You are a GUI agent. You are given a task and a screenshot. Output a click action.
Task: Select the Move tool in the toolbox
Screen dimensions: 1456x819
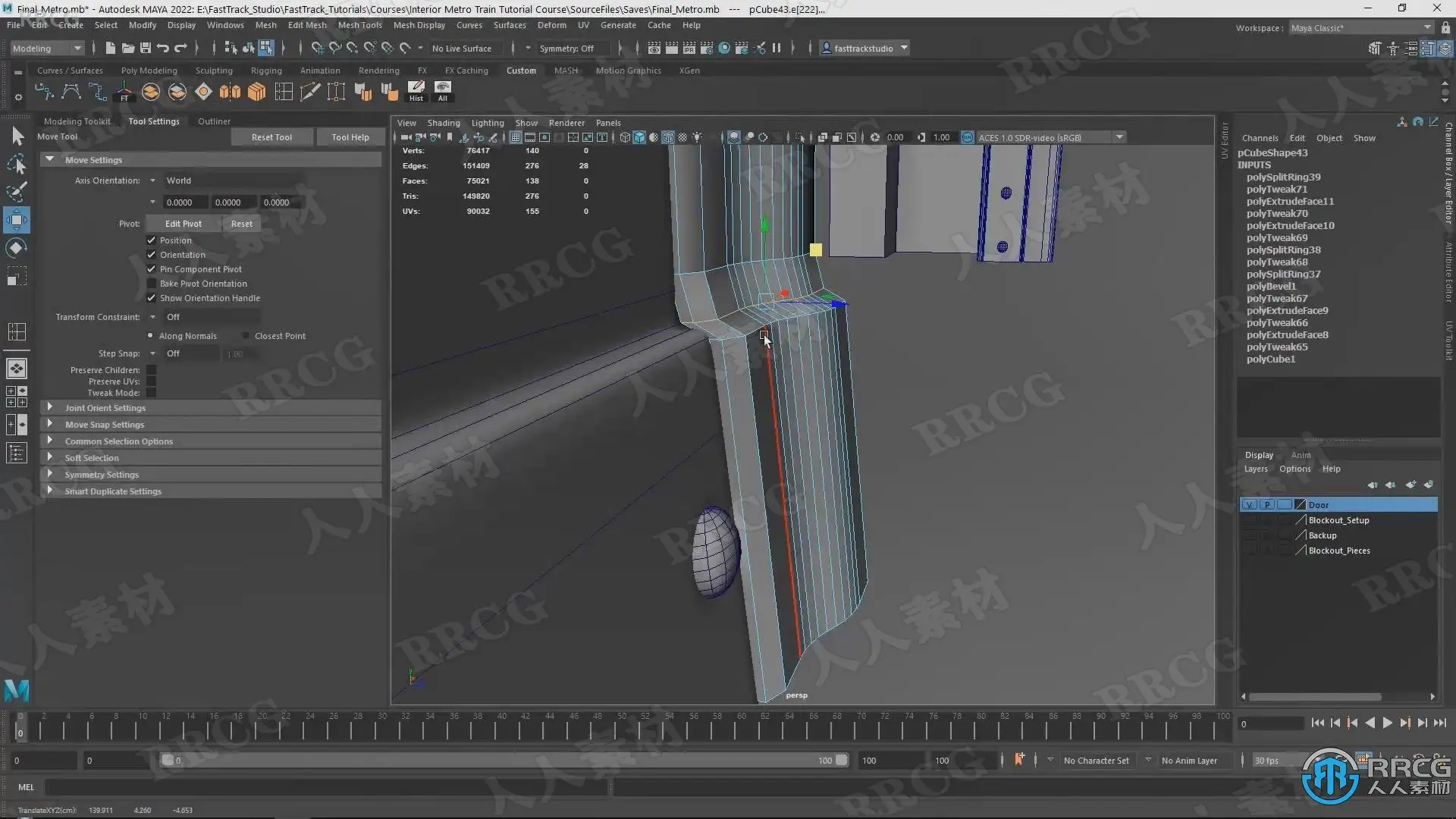coord(17,220)
